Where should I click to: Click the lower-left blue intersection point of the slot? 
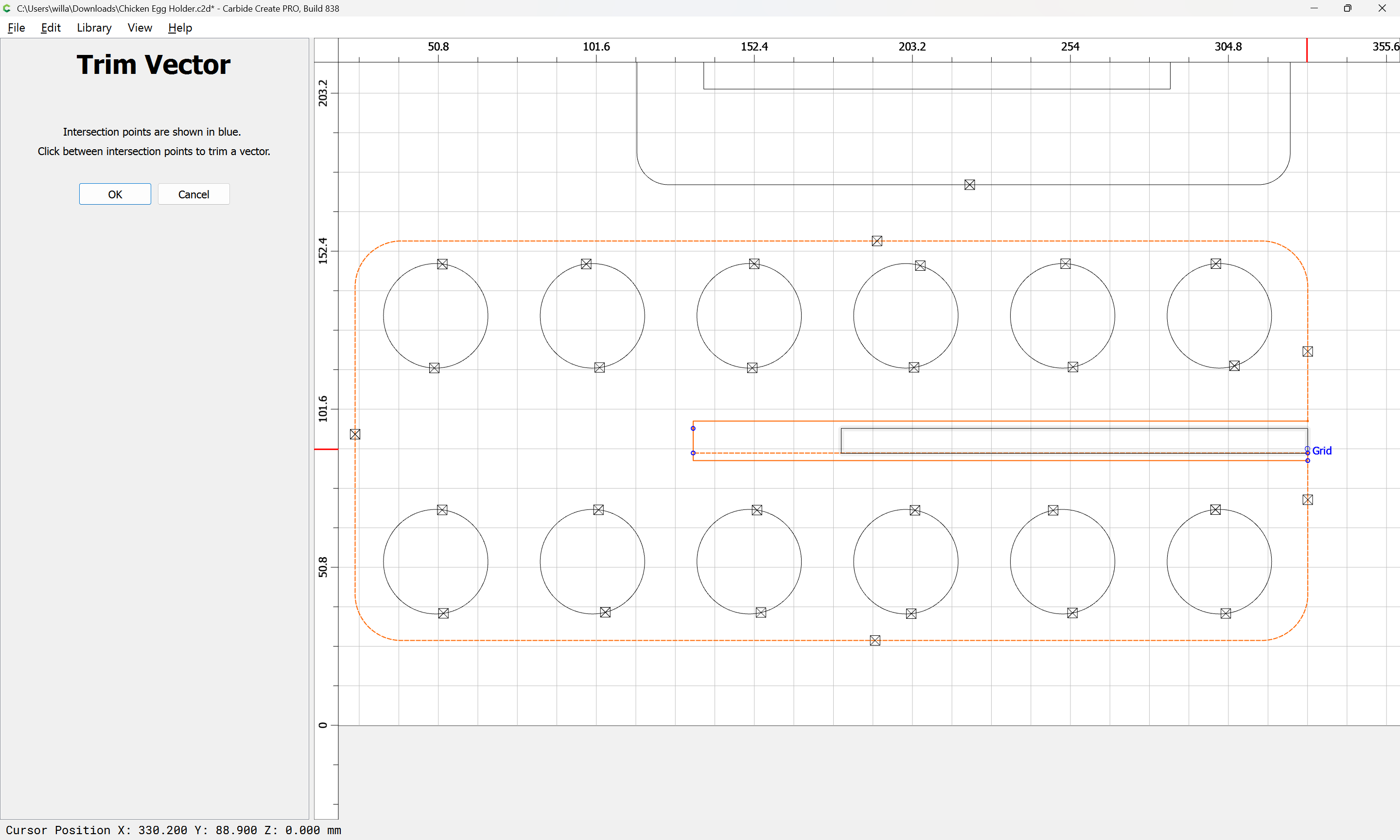click(x=693, y=453)
